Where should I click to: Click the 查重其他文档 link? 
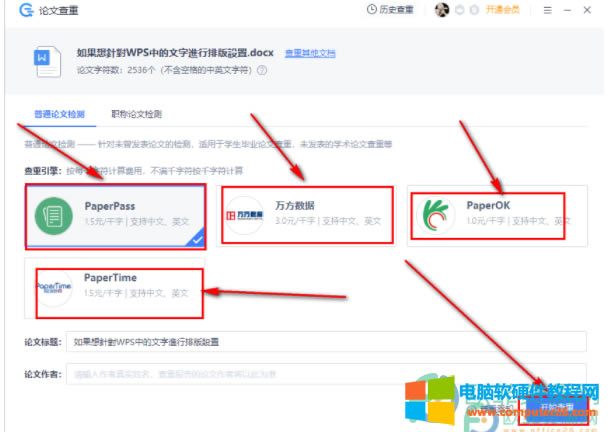pos(310,53)
